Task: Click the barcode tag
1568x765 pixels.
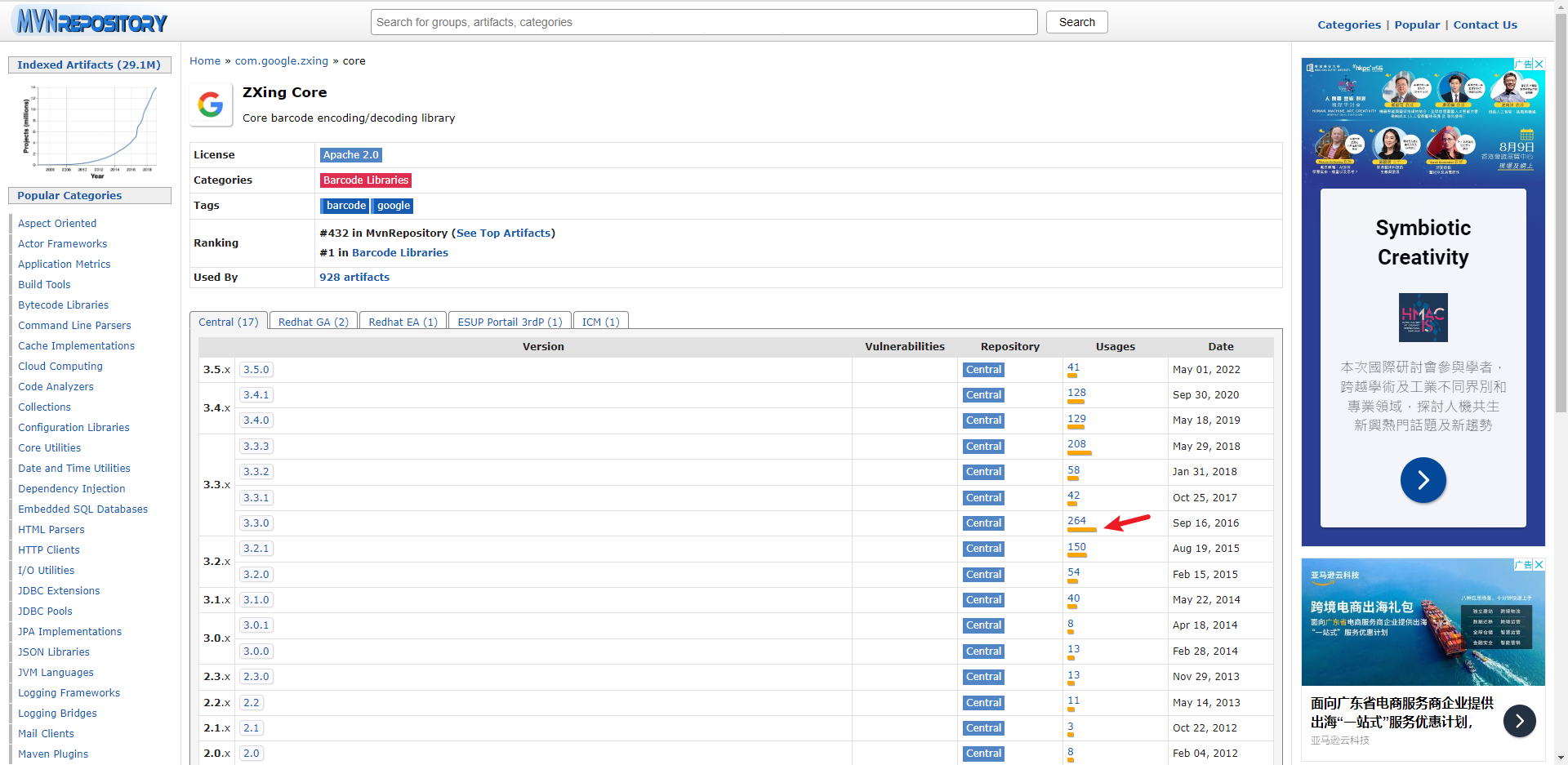Action: click(x=346, y=206)
